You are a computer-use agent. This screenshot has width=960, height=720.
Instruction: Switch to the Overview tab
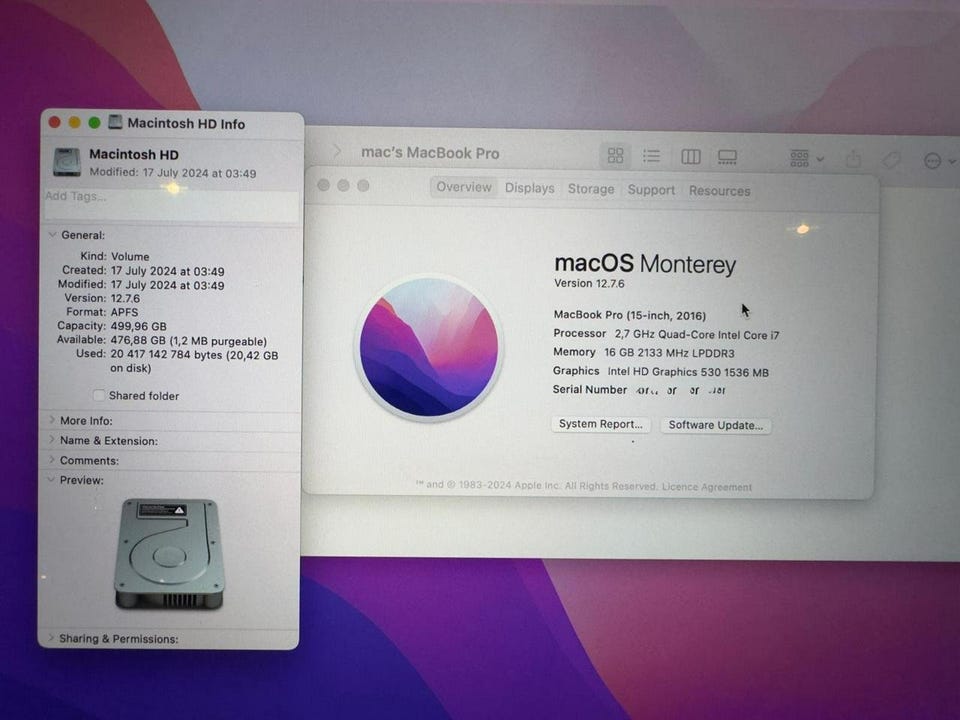(464, 187)
